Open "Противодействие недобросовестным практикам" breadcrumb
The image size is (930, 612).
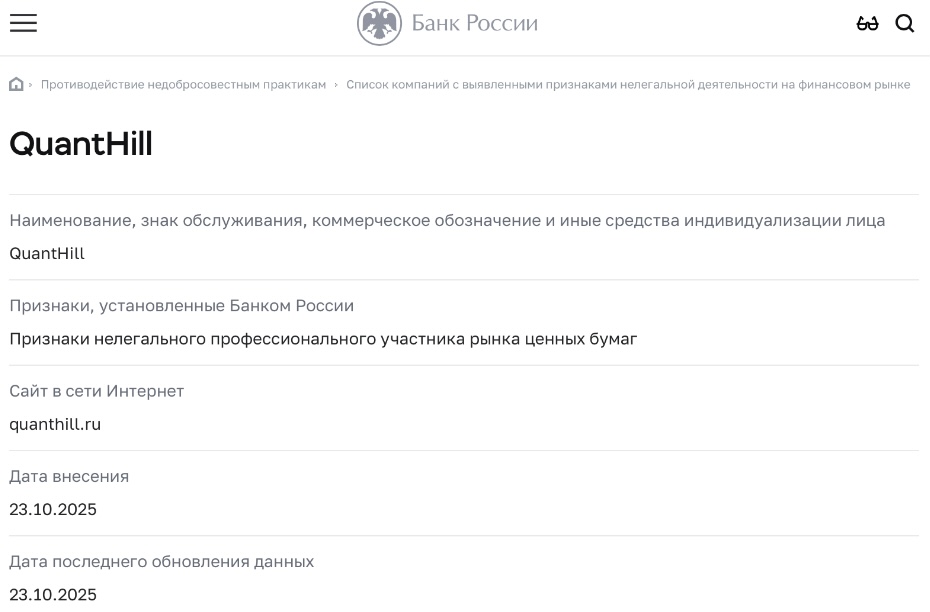coord(183,85)
